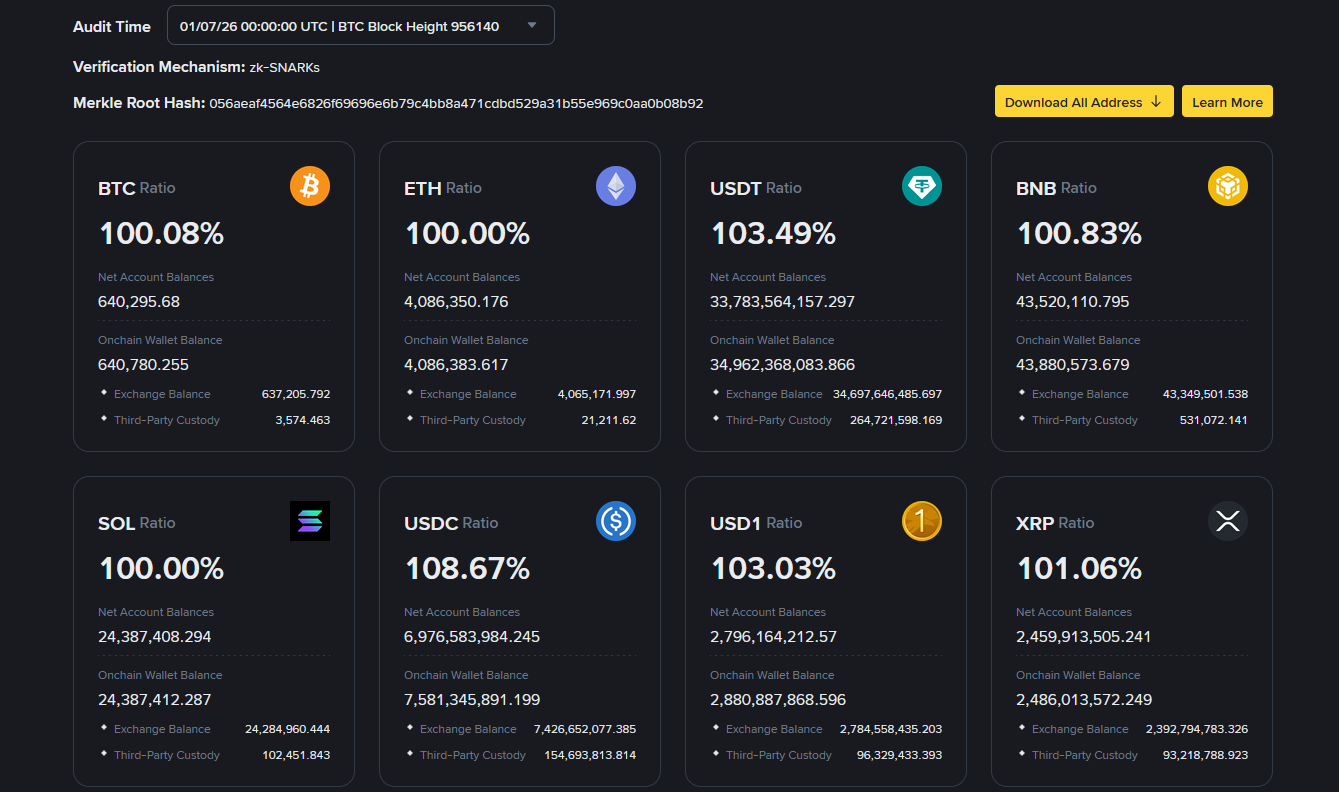This screenshot has width=1339, height=792.
Task: Click the XRP logo icon
Action: pyautogui.click(x=1228, y=521)
